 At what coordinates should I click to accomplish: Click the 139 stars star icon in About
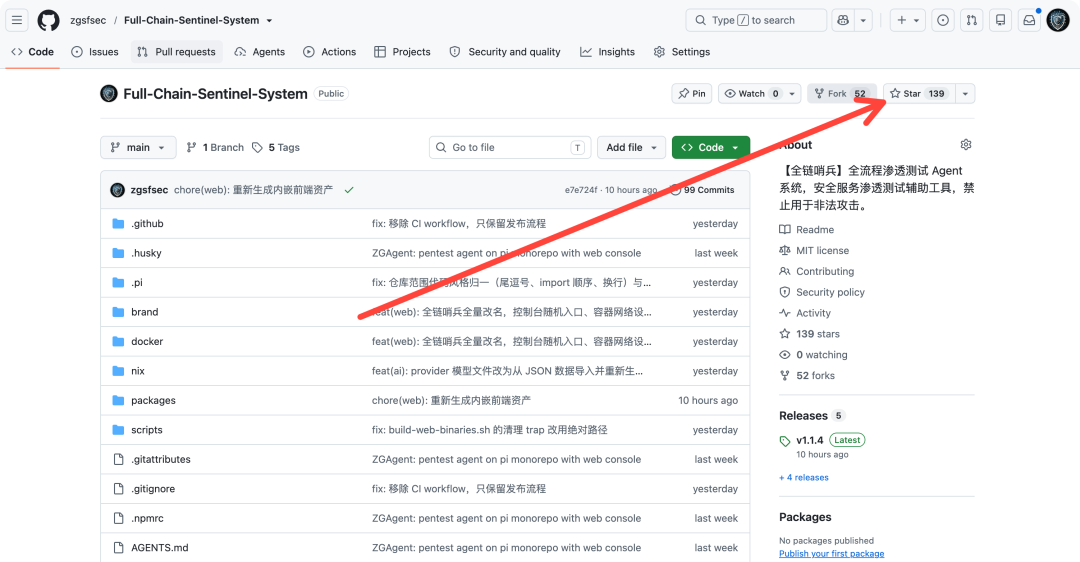click(x=785, y=334)
